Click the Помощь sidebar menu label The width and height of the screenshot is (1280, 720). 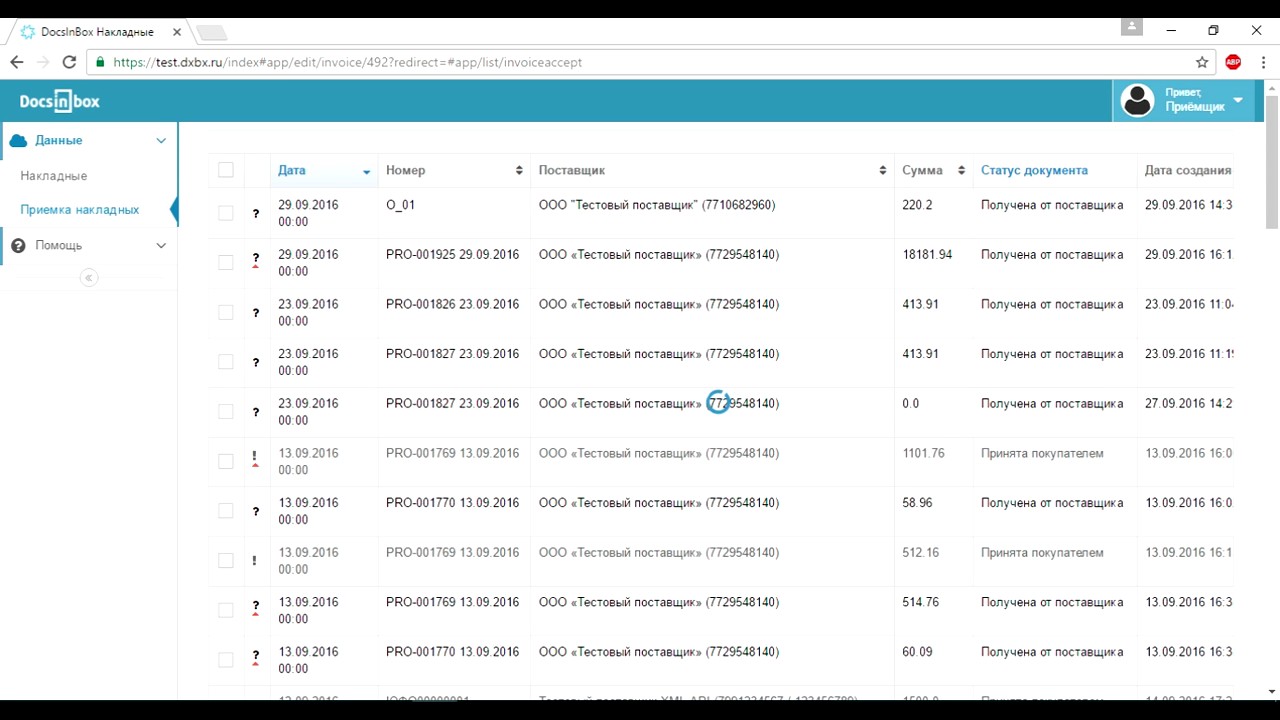(59, 246)
